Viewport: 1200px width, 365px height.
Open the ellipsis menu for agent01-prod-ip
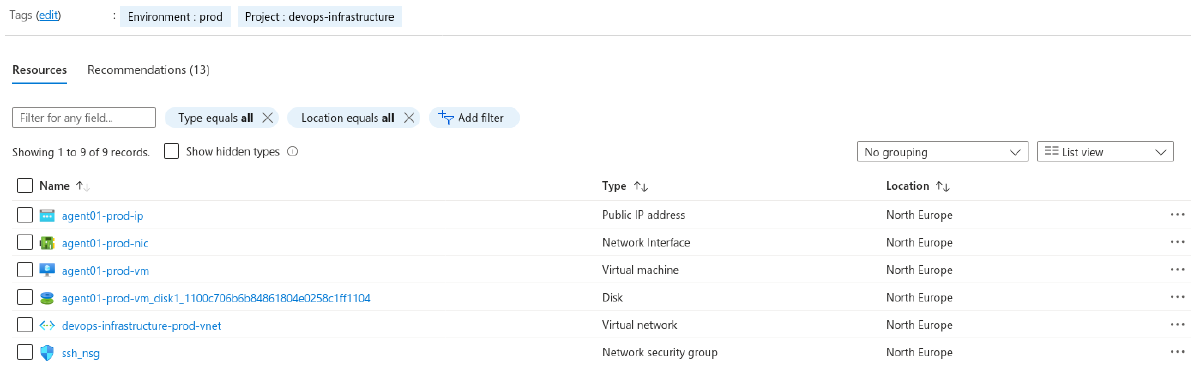pyautogui.click(x=1177, y=215)
